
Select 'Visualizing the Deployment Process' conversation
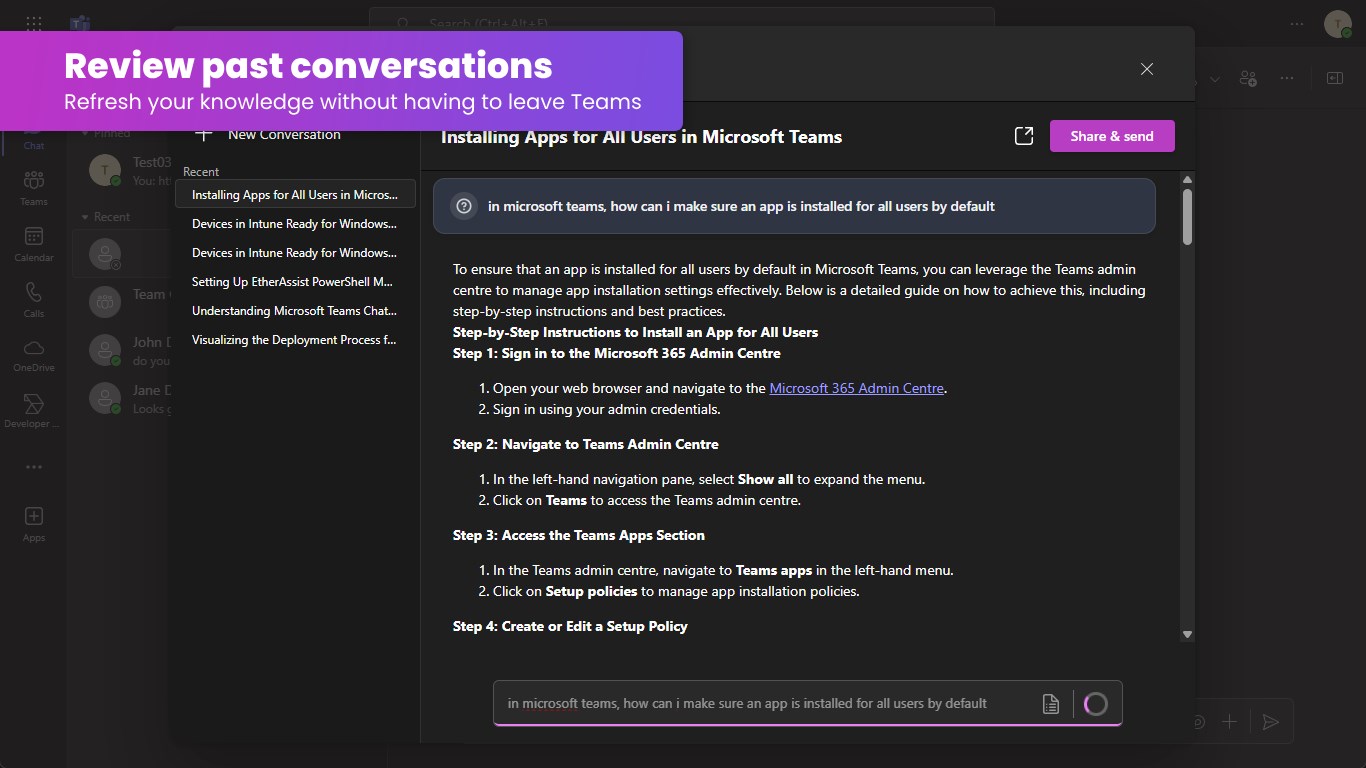(x=295, y=340)
